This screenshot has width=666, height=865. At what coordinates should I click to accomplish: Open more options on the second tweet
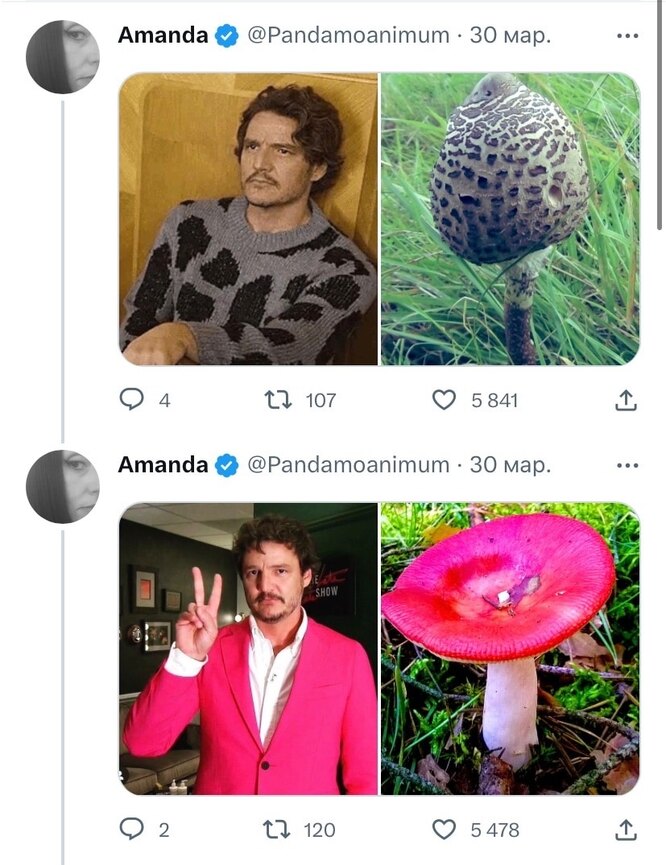pos(627,465)
